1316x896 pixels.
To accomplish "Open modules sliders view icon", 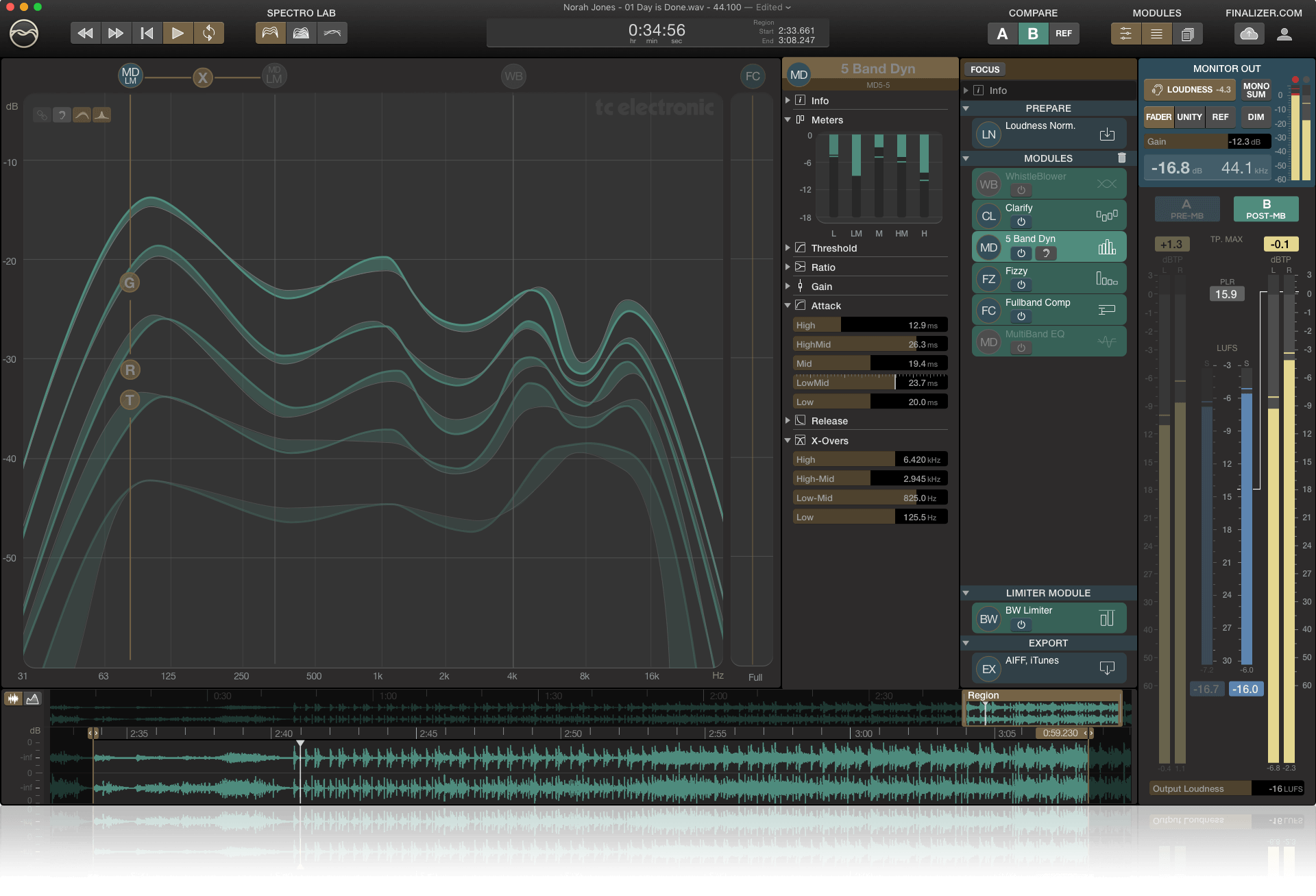I will (1125, 34).
